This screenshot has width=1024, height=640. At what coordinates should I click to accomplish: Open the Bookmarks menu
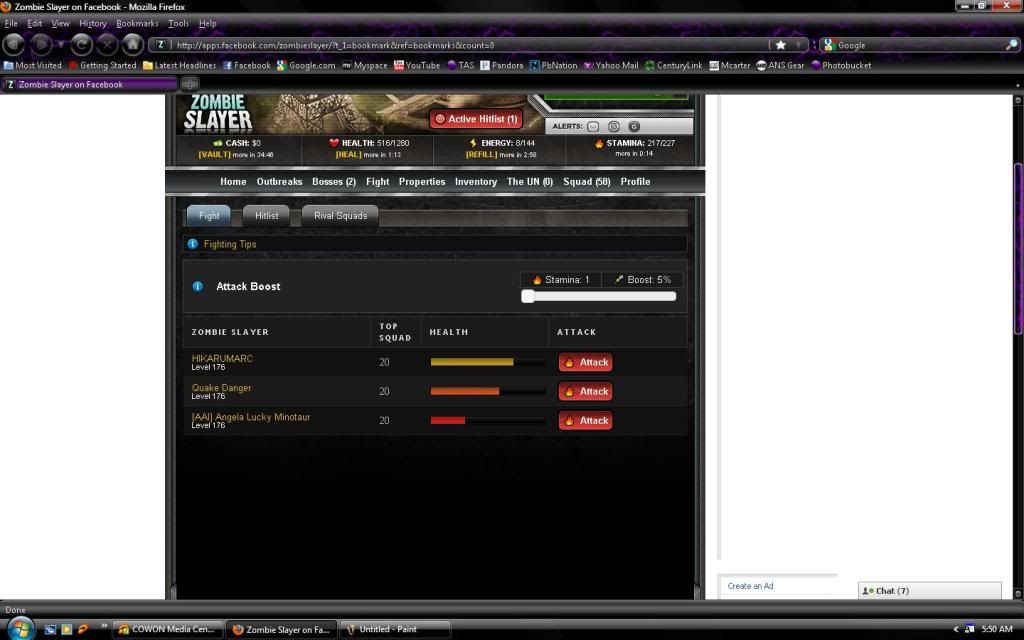[x=137, y=24]
